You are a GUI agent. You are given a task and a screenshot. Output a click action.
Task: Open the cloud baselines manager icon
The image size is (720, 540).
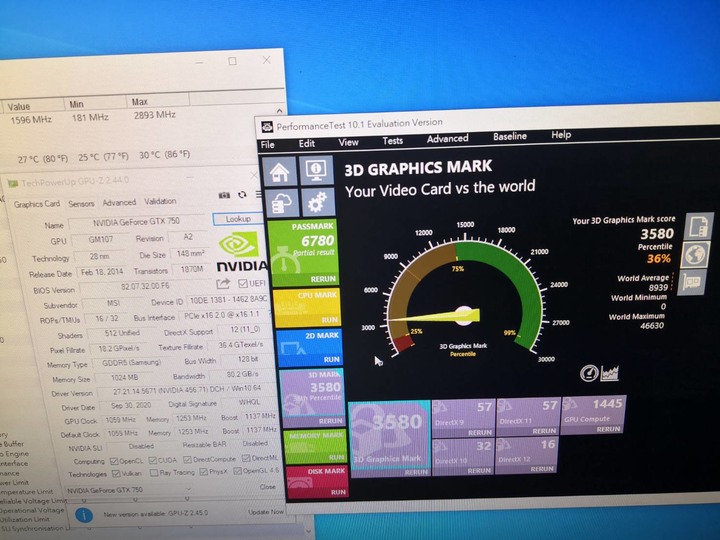(281, 204)
